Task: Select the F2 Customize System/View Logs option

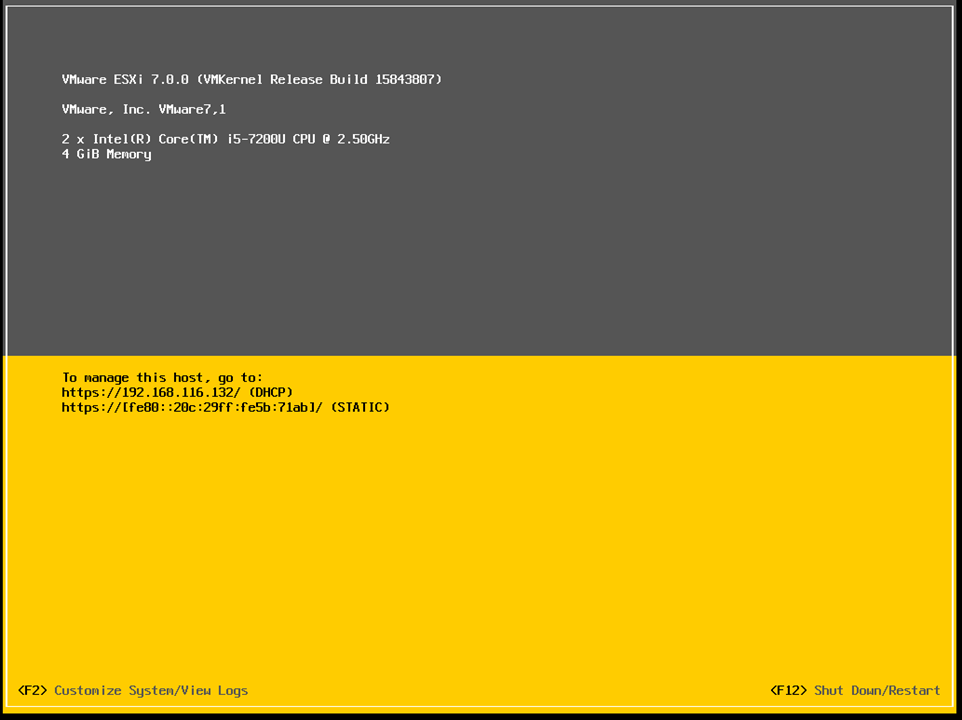Action: click(133, 691)
